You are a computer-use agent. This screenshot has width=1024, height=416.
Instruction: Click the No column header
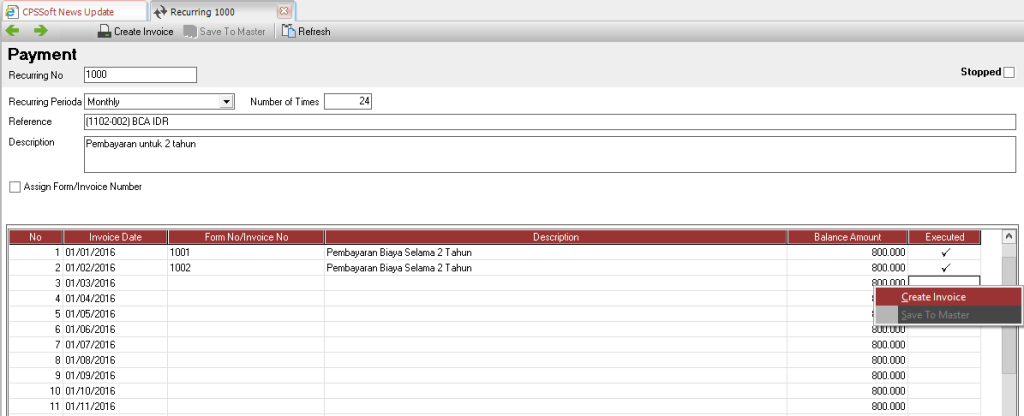coord(36,237)
